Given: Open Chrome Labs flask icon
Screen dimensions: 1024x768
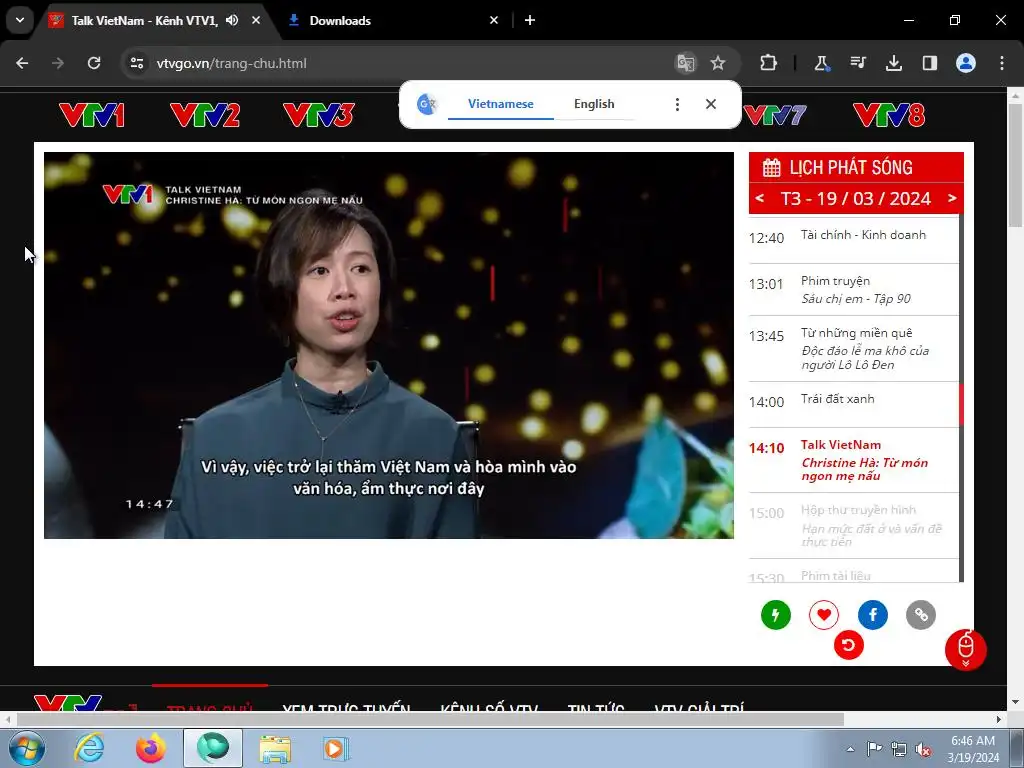Looking at the screenshot, I should point(822,63).
